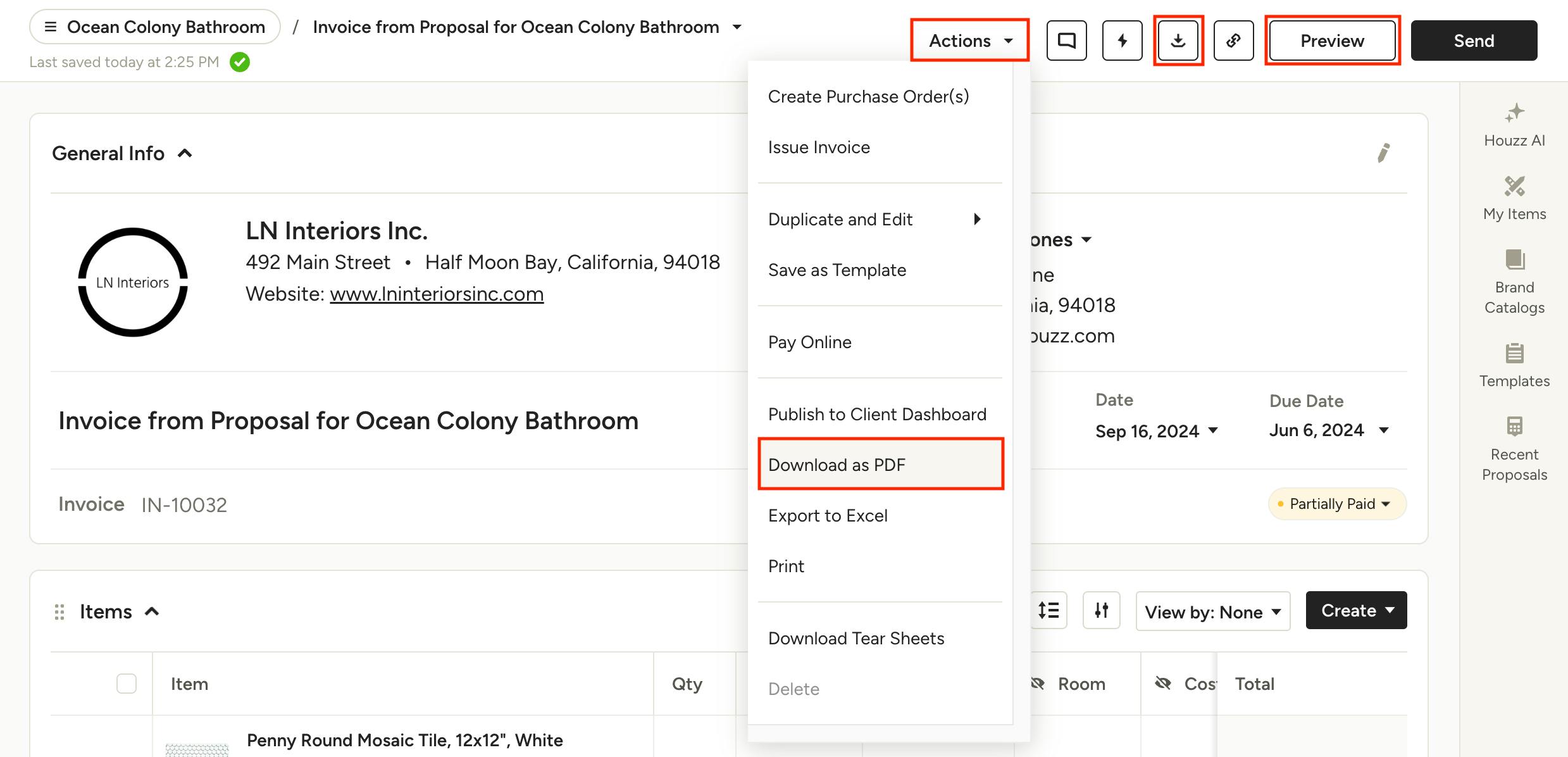Image resolution: width=1568 pixels, height=757 pixels.
Task: Choose Save as Template
Action: 880,270
